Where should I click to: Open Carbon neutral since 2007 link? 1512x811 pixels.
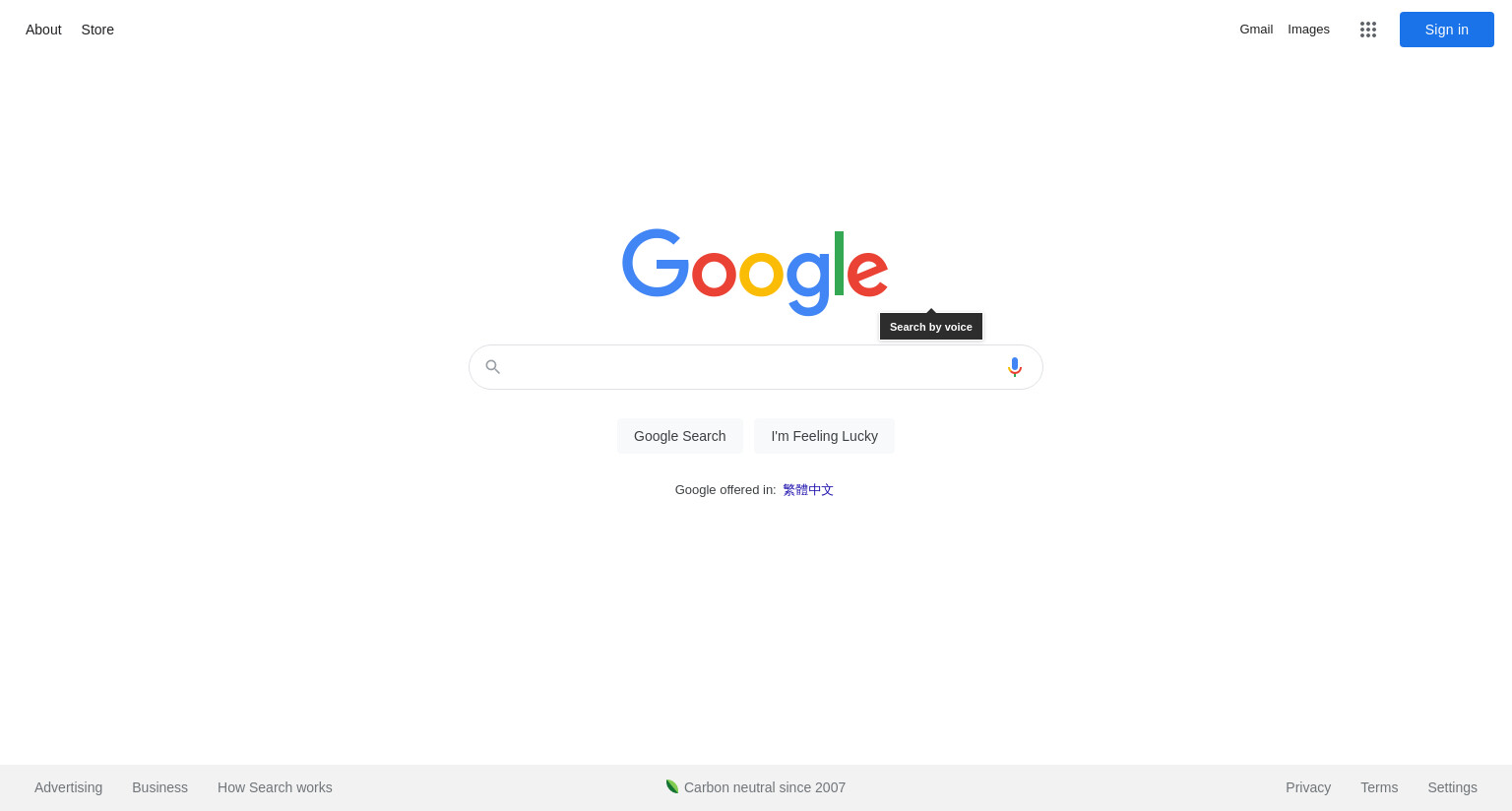pyautogui.click(x=765, y=787)
